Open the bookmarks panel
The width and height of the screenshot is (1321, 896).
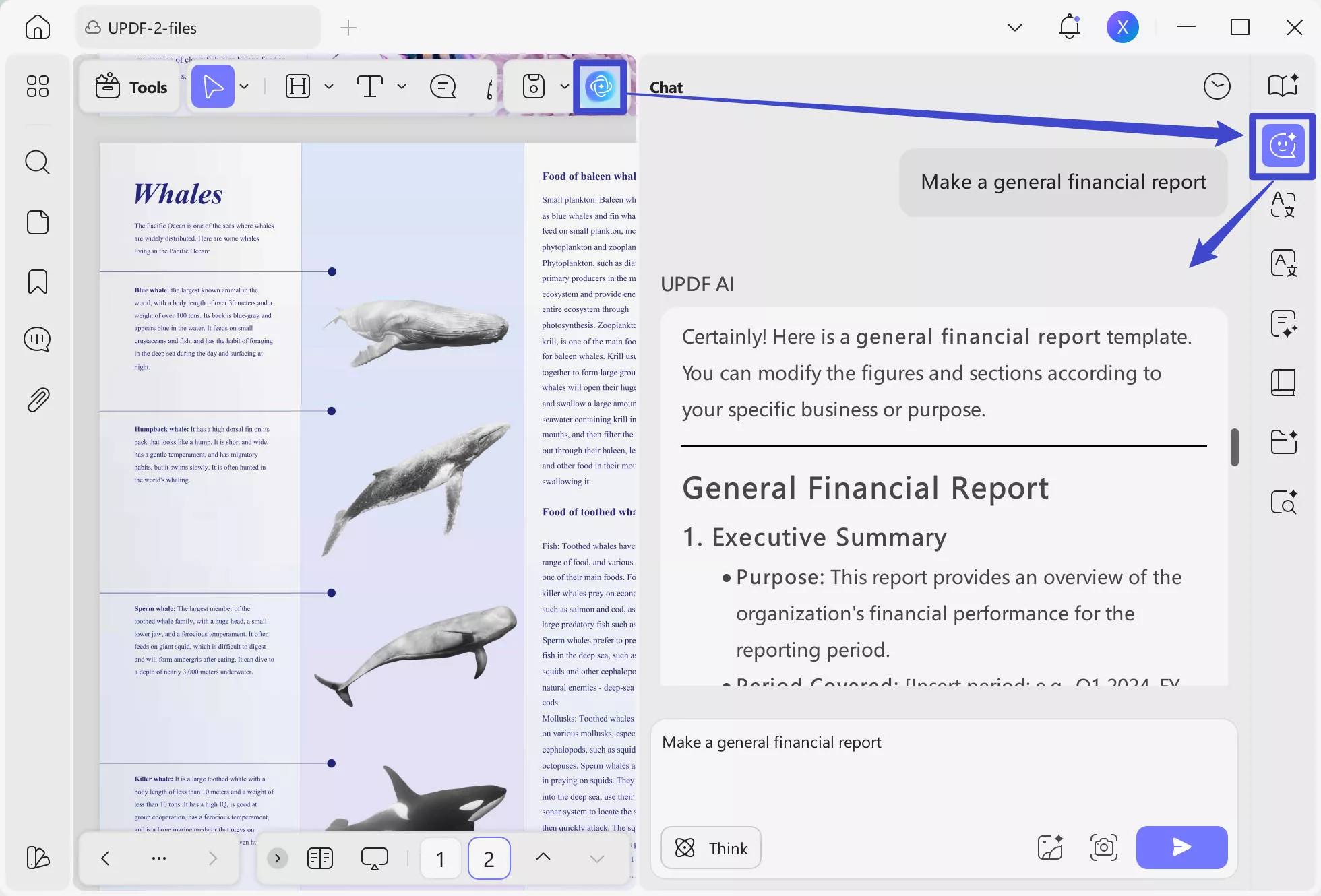point(37,282)
